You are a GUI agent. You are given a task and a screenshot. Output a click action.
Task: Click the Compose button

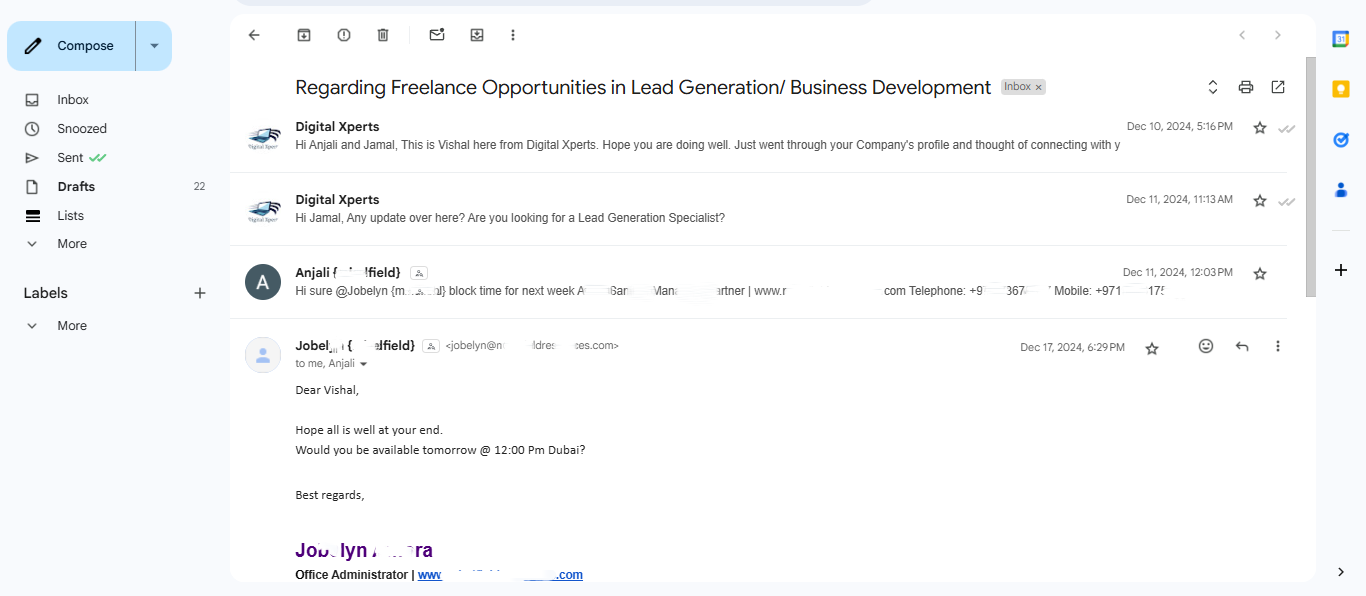[72, 46]
